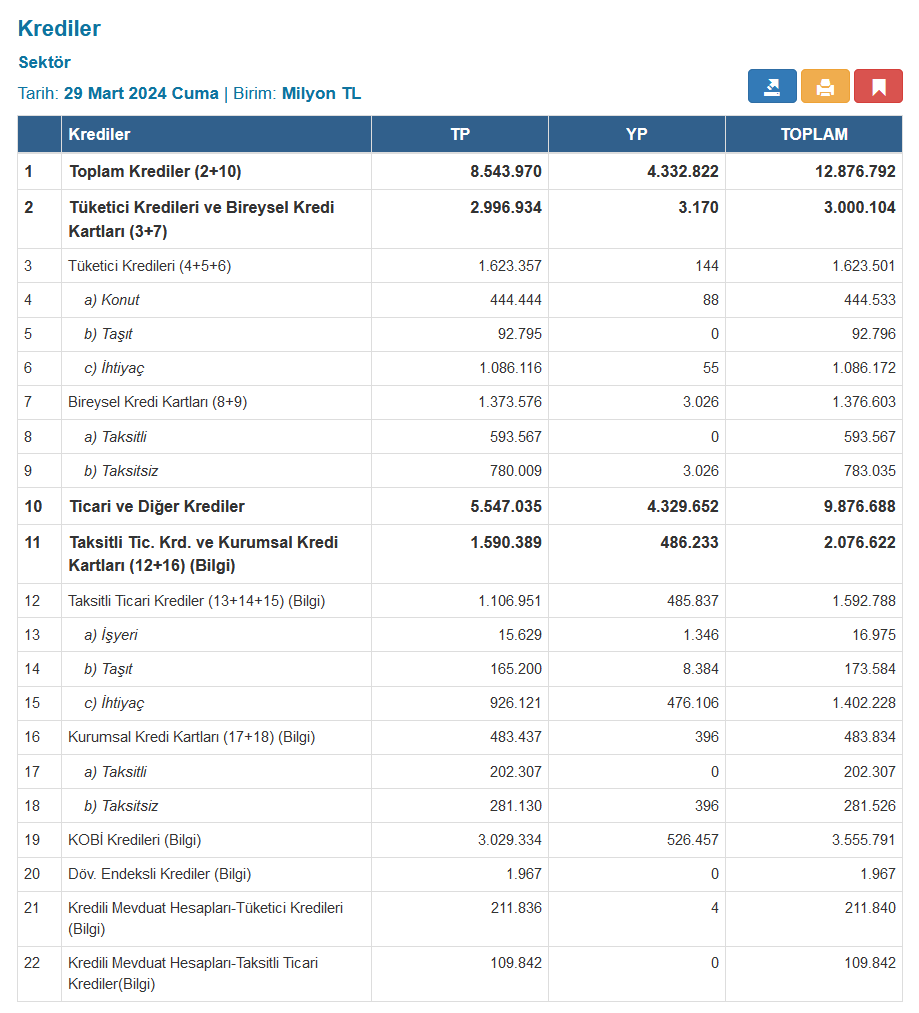
Task: Select Kredili Mevduat Hesapları-Tüketici Kredileri label
Action: pos(206,918)
